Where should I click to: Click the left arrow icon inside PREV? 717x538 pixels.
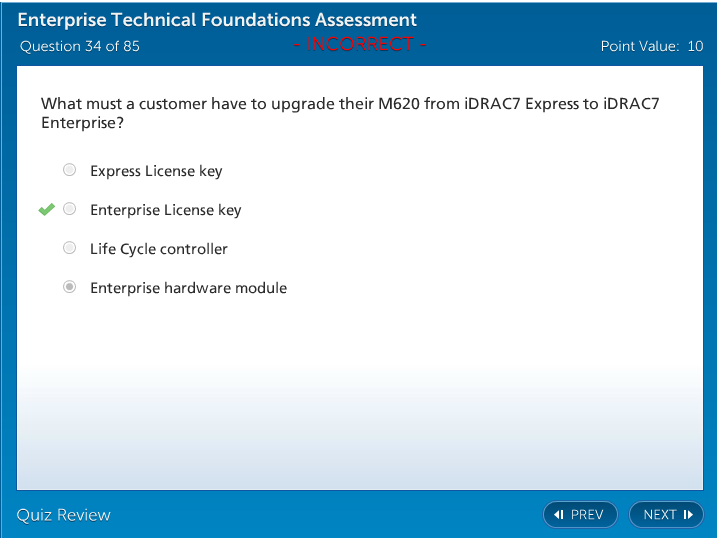coord(559,515)
